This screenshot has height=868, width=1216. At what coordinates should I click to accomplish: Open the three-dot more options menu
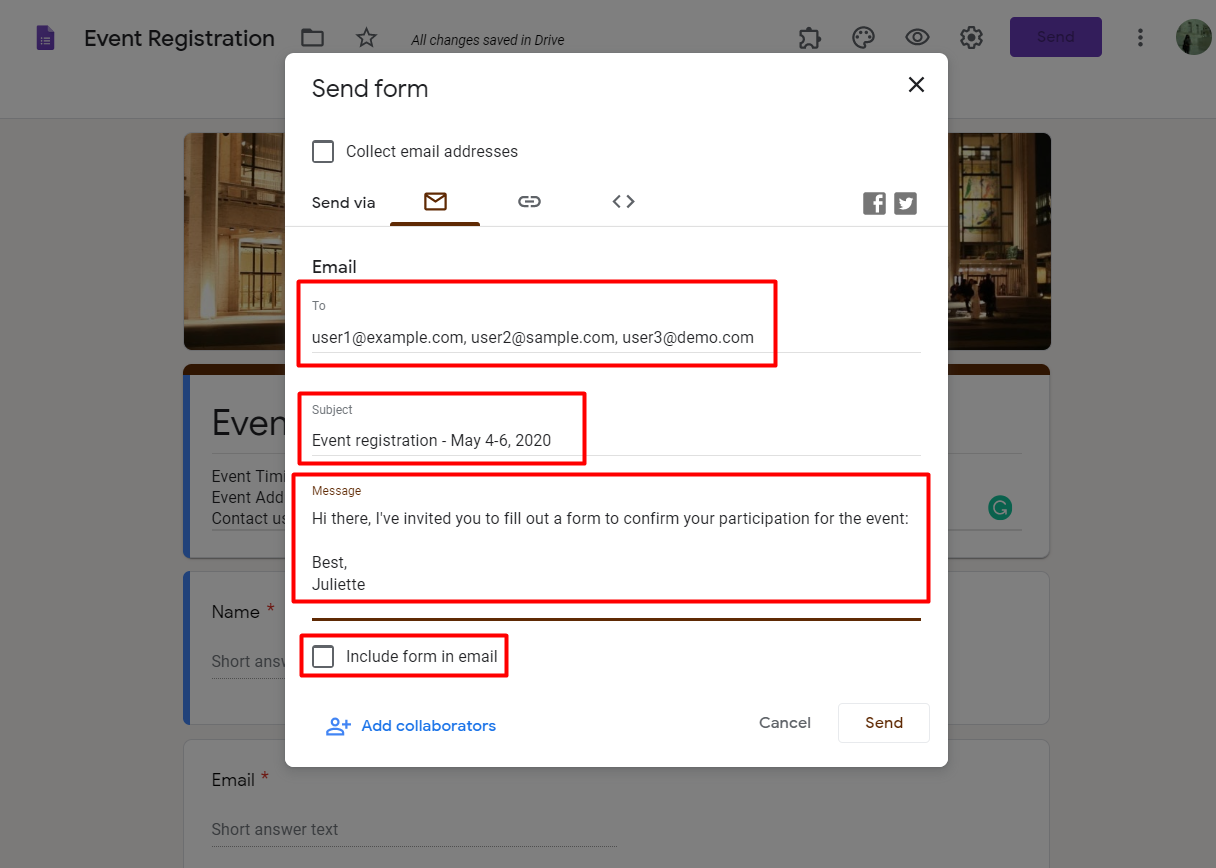pyautogui.click(x=1140, y=38)
